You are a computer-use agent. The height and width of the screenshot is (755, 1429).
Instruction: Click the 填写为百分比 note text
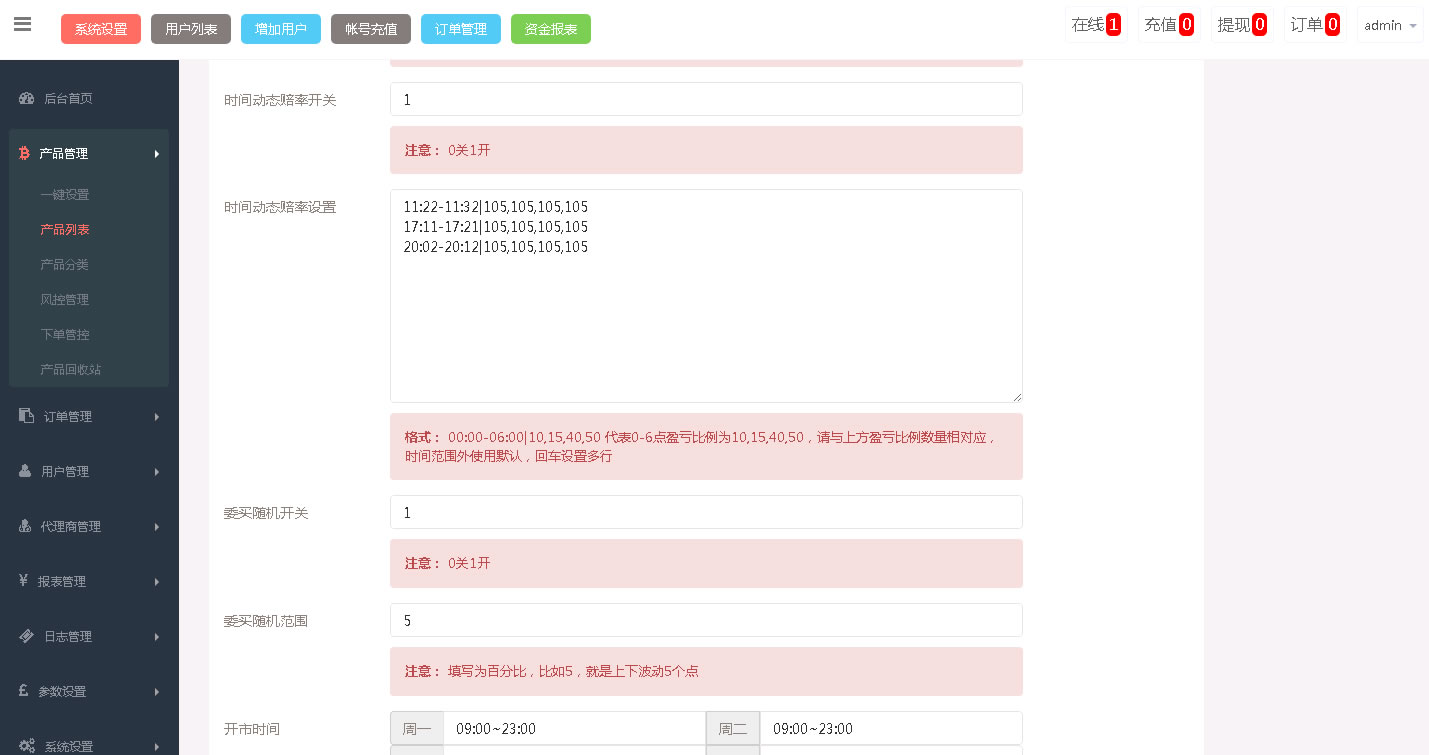pos(573,671)
